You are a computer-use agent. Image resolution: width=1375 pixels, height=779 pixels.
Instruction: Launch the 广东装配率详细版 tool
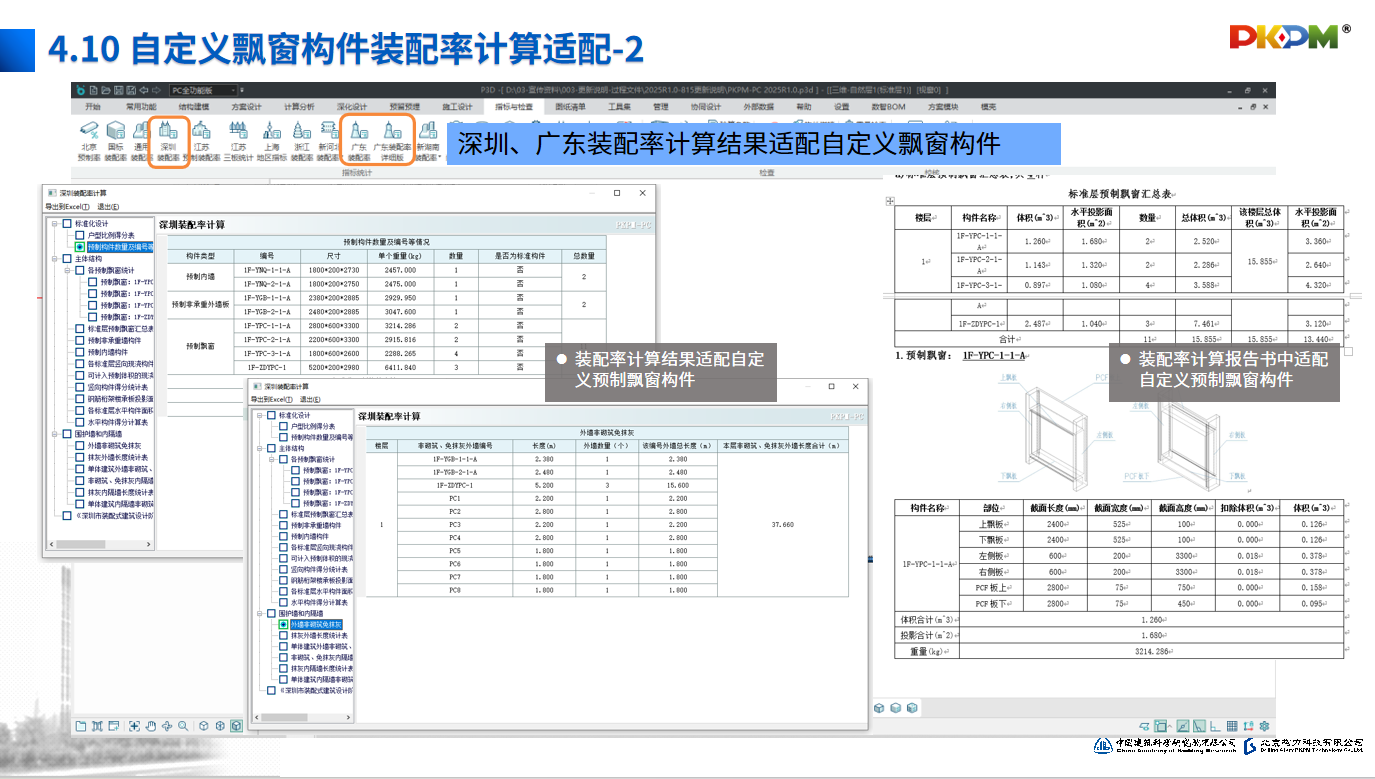point(393,142)
